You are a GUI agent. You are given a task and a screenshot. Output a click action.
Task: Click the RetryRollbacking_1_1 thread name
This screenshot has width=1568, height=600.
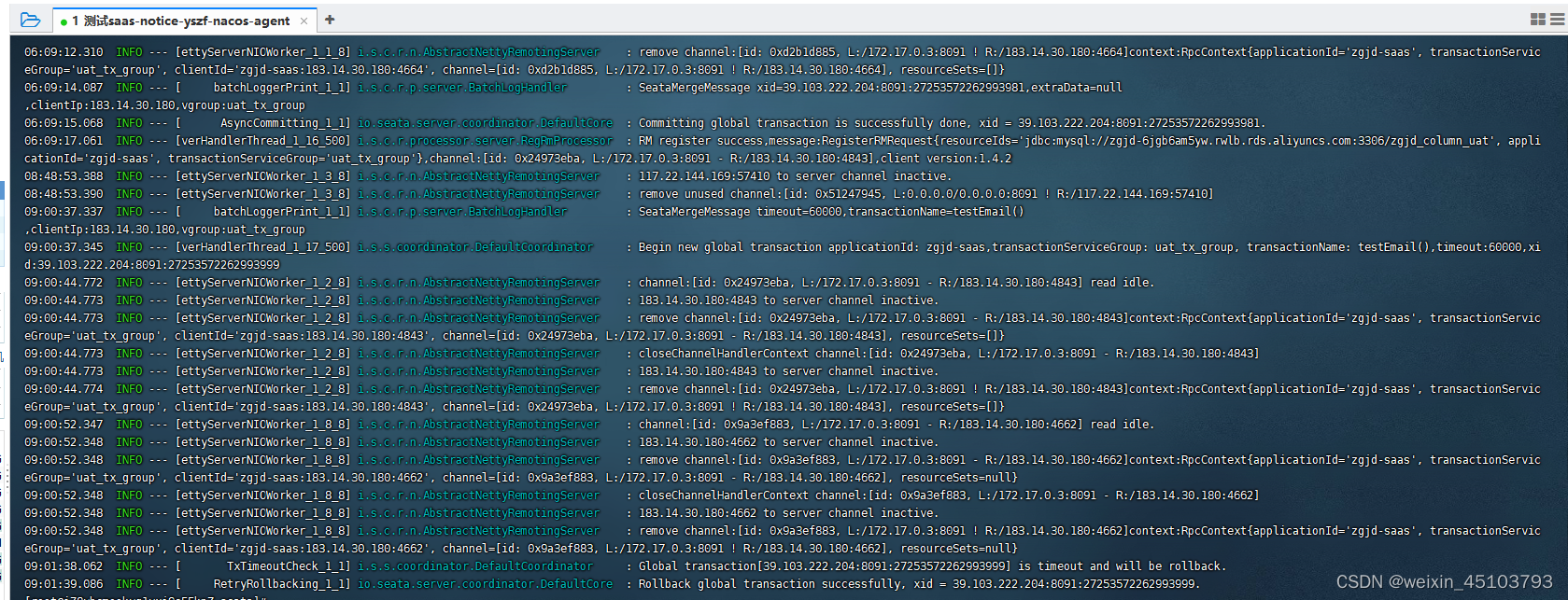279,584
